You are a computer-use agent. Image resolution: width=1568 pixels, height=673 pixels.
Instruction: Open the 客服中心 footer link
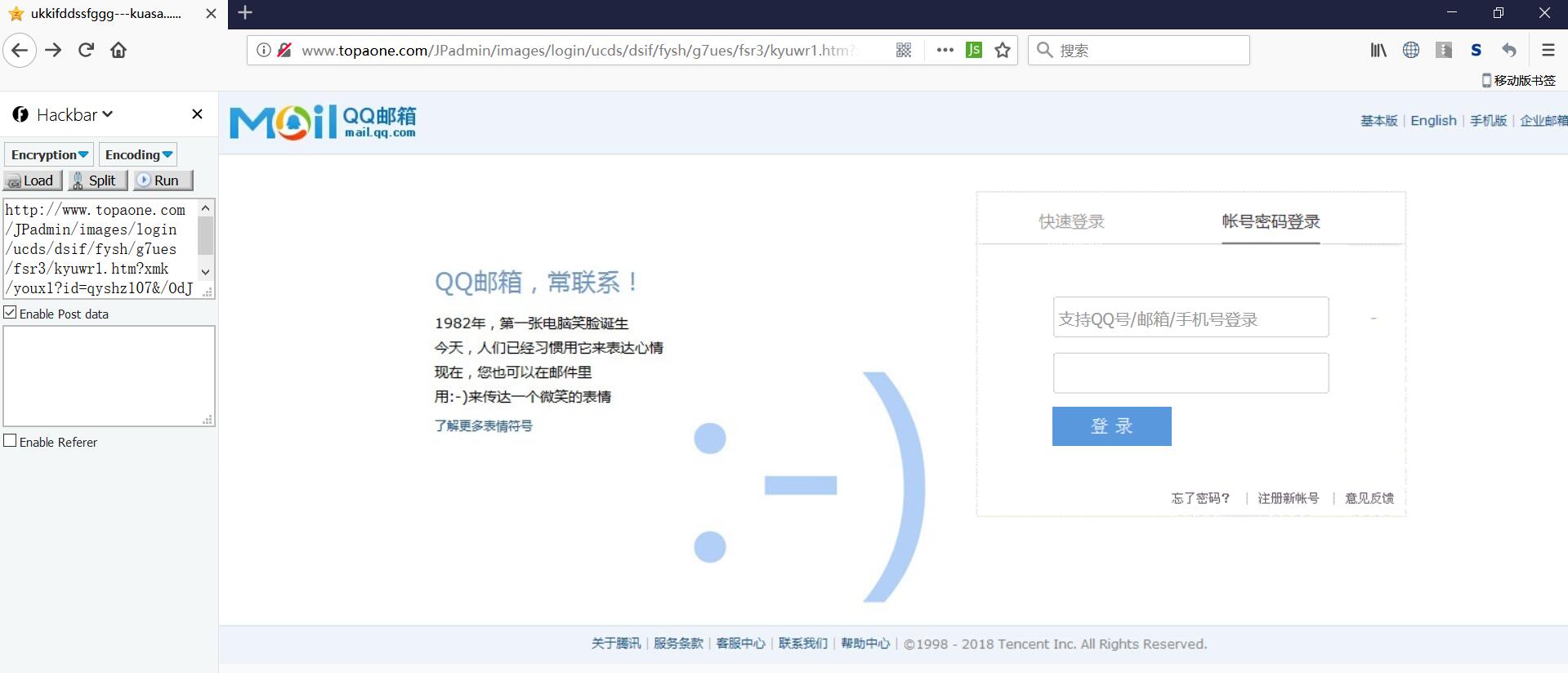pyautogui.click(x=741, y=644)
